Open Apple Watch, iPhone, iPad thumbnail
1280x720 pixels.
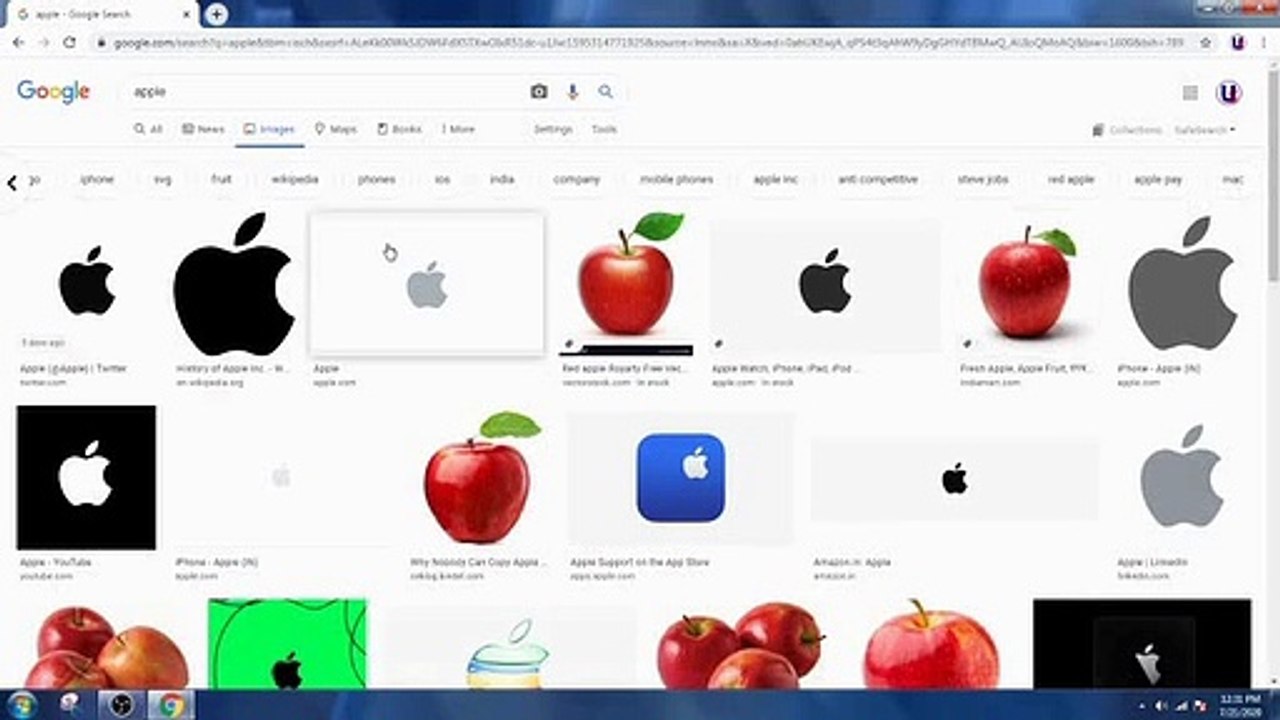tap(825, 286)
